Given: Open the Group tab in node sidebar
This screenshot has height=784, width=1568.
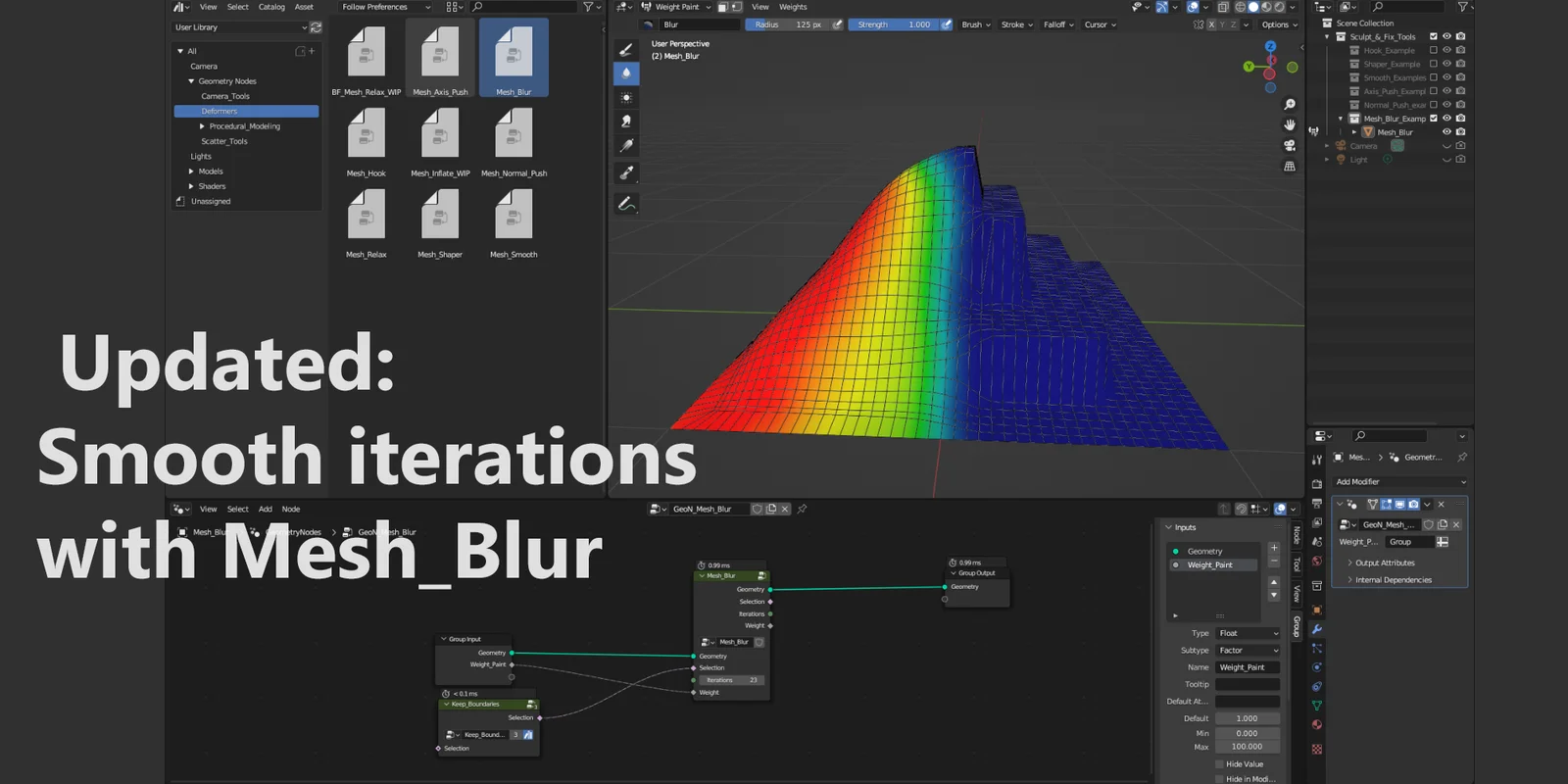Looking at the screenshot, I should 1297,625.
